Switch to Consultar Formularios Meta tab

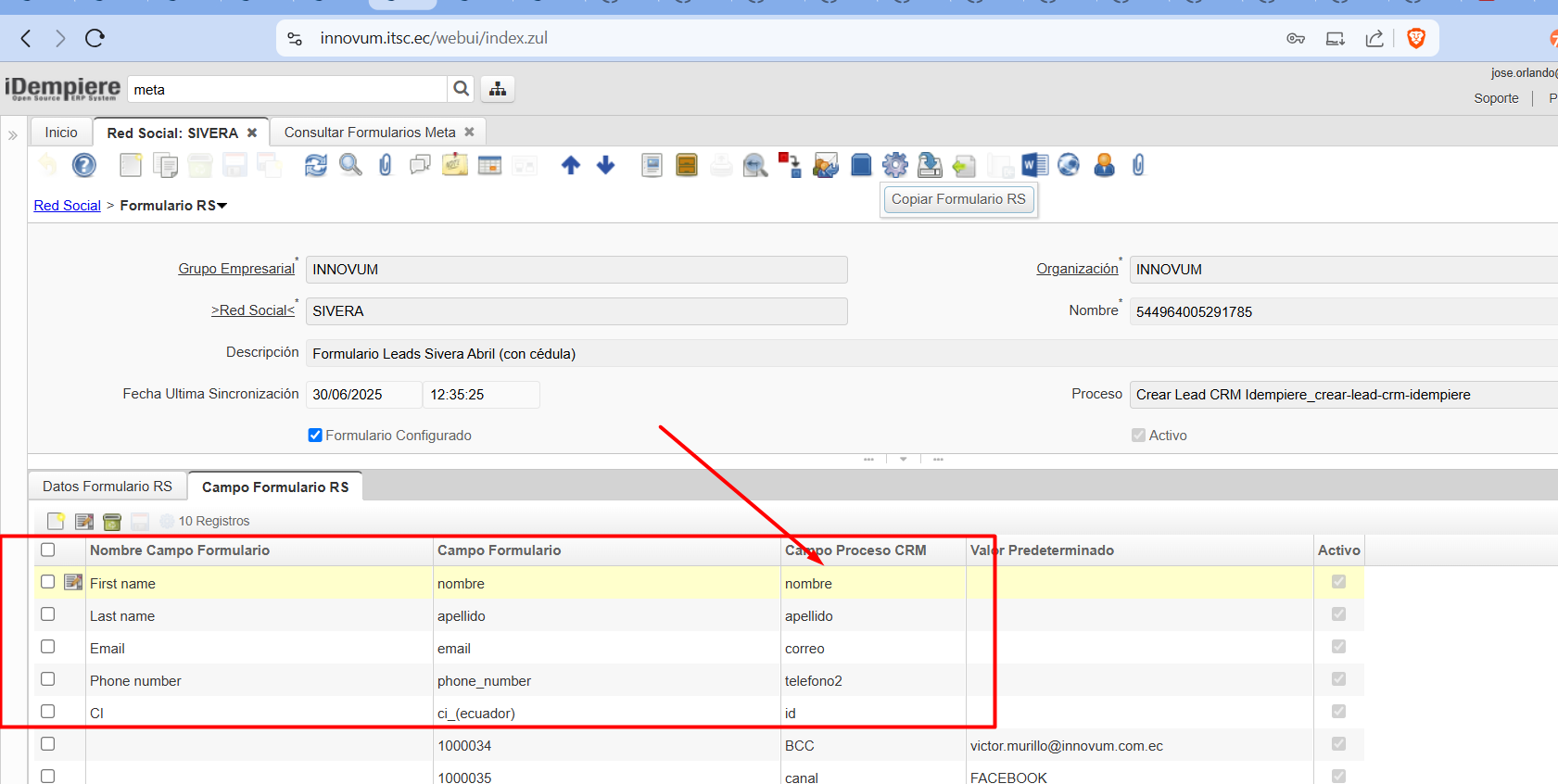370,133
